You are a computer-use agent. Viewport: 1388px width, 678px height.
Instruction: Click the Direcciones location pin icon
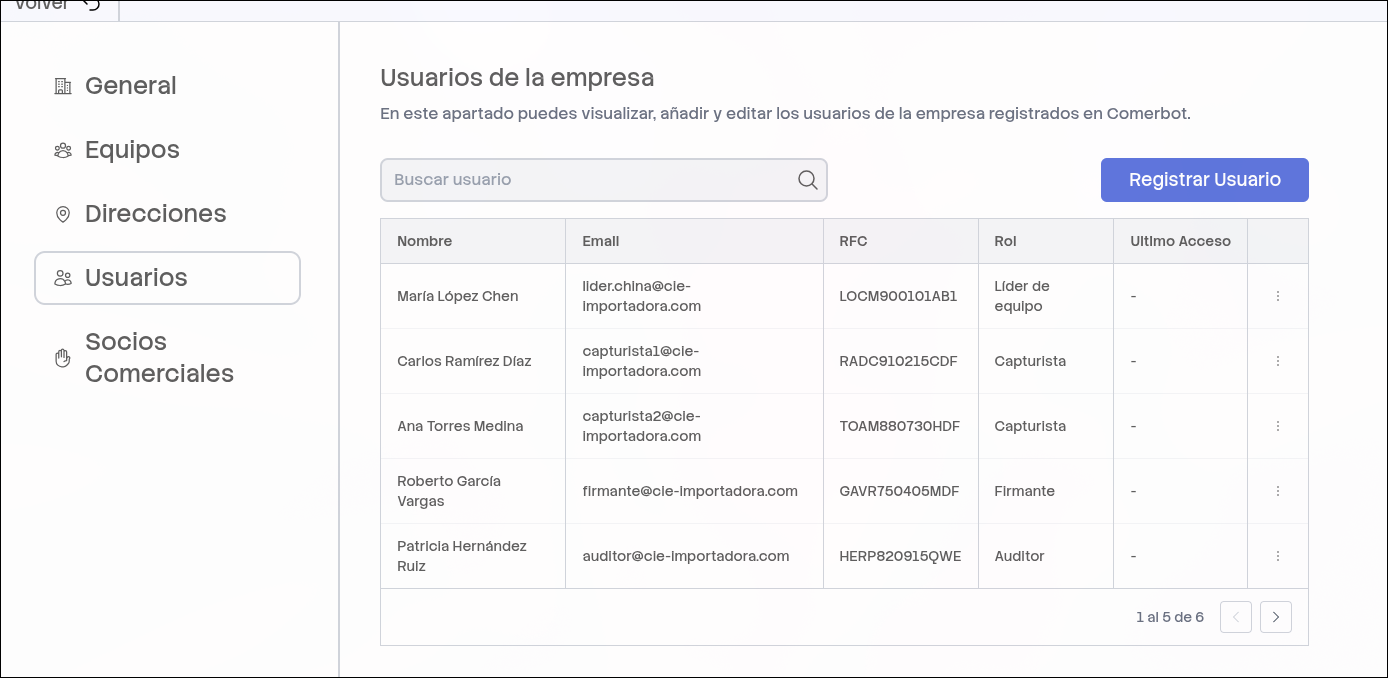(x=63, y=214)
